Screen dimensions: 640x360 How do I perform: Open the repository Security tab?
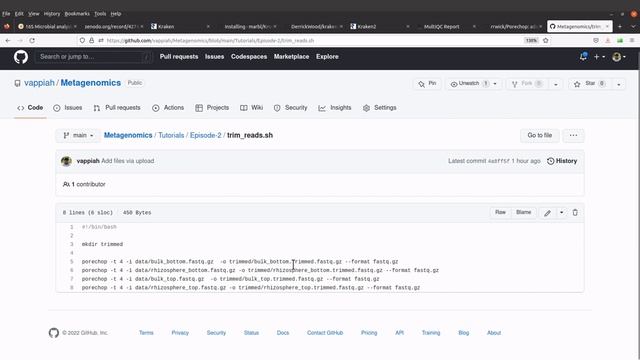pyautogui.click(x=290, y=108)
